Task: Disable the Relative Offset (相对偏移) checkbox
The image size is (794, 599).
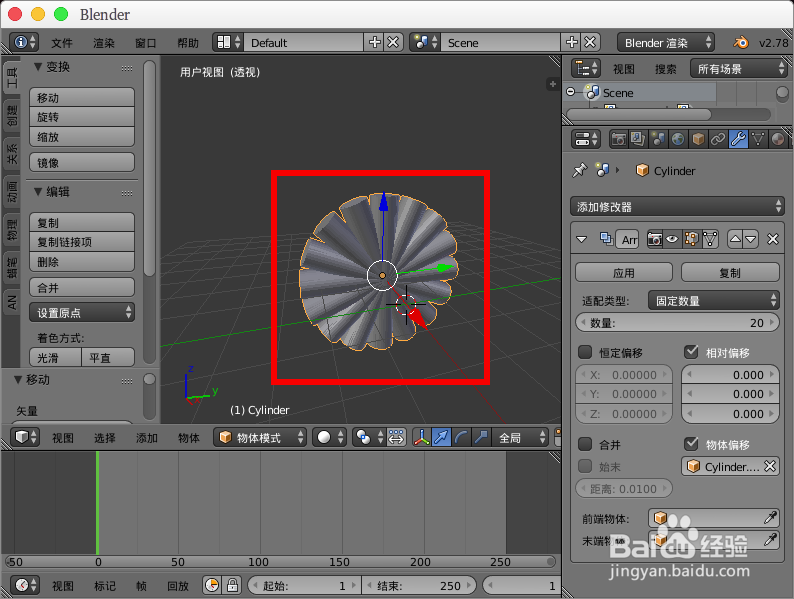Action: coord(691,352)
